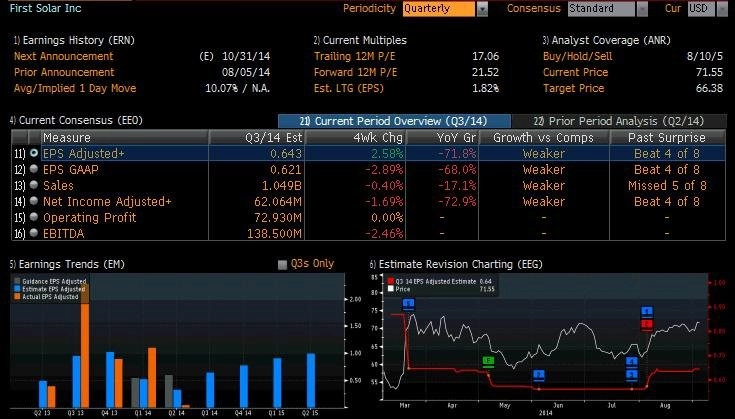735x419 pixels.
Task: Select the Sales radio button
Action: click(x=34, y=185)
